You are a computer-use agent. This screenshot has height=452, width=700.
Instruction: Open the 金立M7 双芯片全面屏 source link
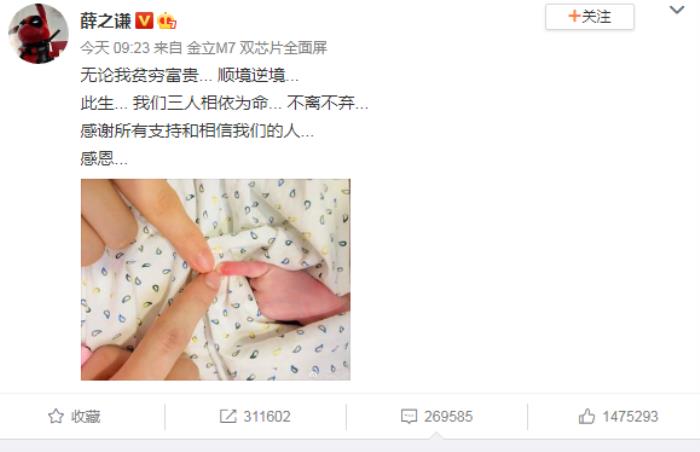click(257, 47)
